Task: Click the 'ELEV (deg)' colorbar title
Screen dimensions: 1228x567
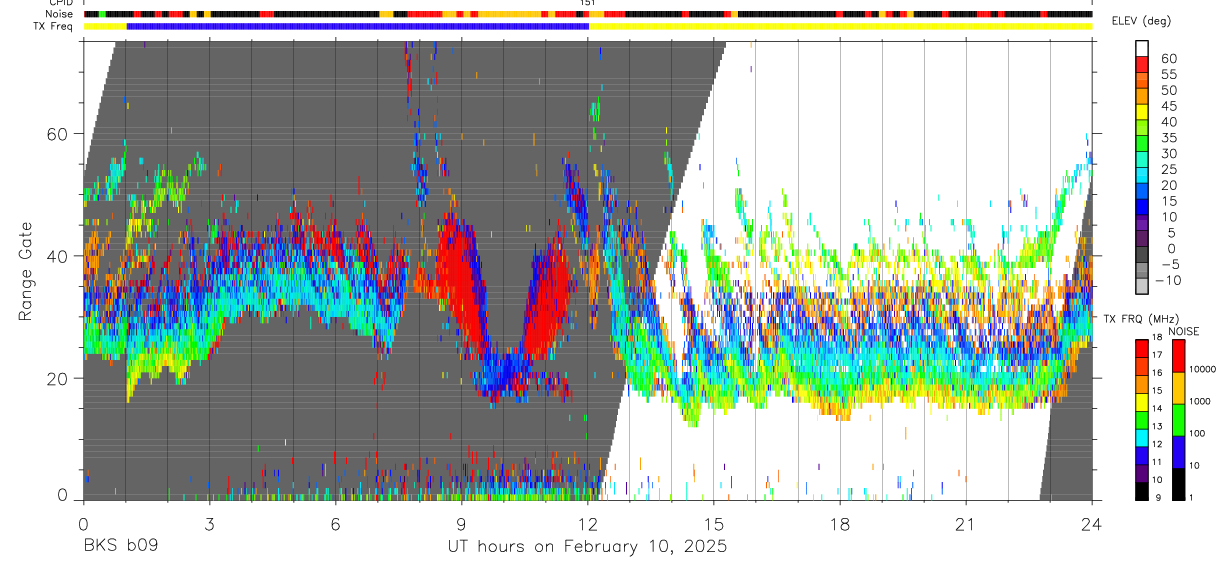Action: (1142, 21)
